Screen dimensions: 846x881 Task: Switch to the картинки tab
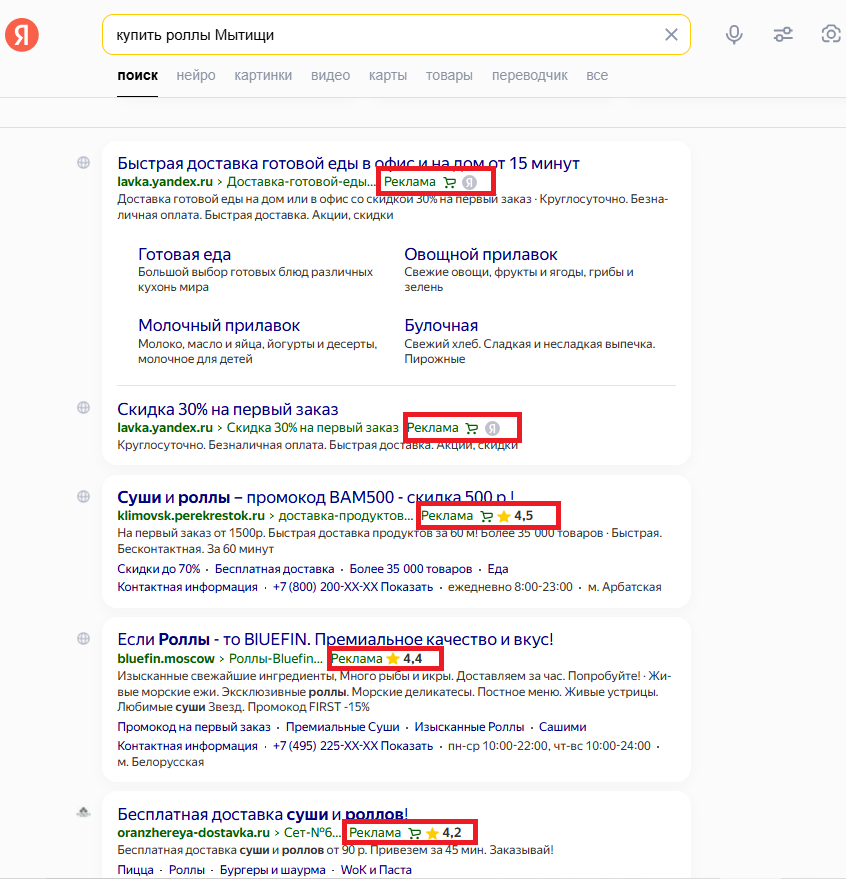click(x=263, y=75)
